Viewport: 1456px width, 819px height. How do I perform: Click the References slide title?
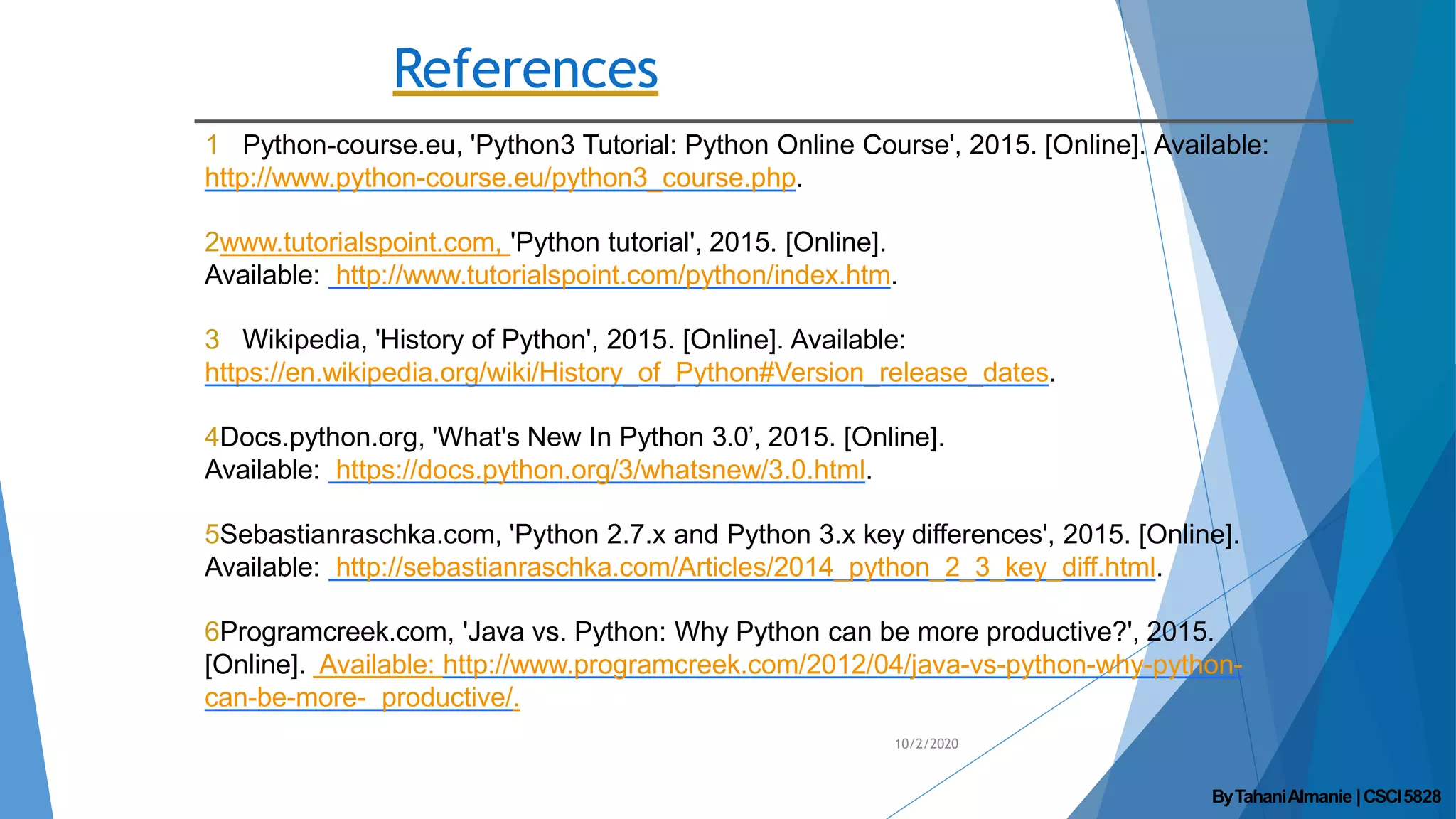tap(525, 68)
